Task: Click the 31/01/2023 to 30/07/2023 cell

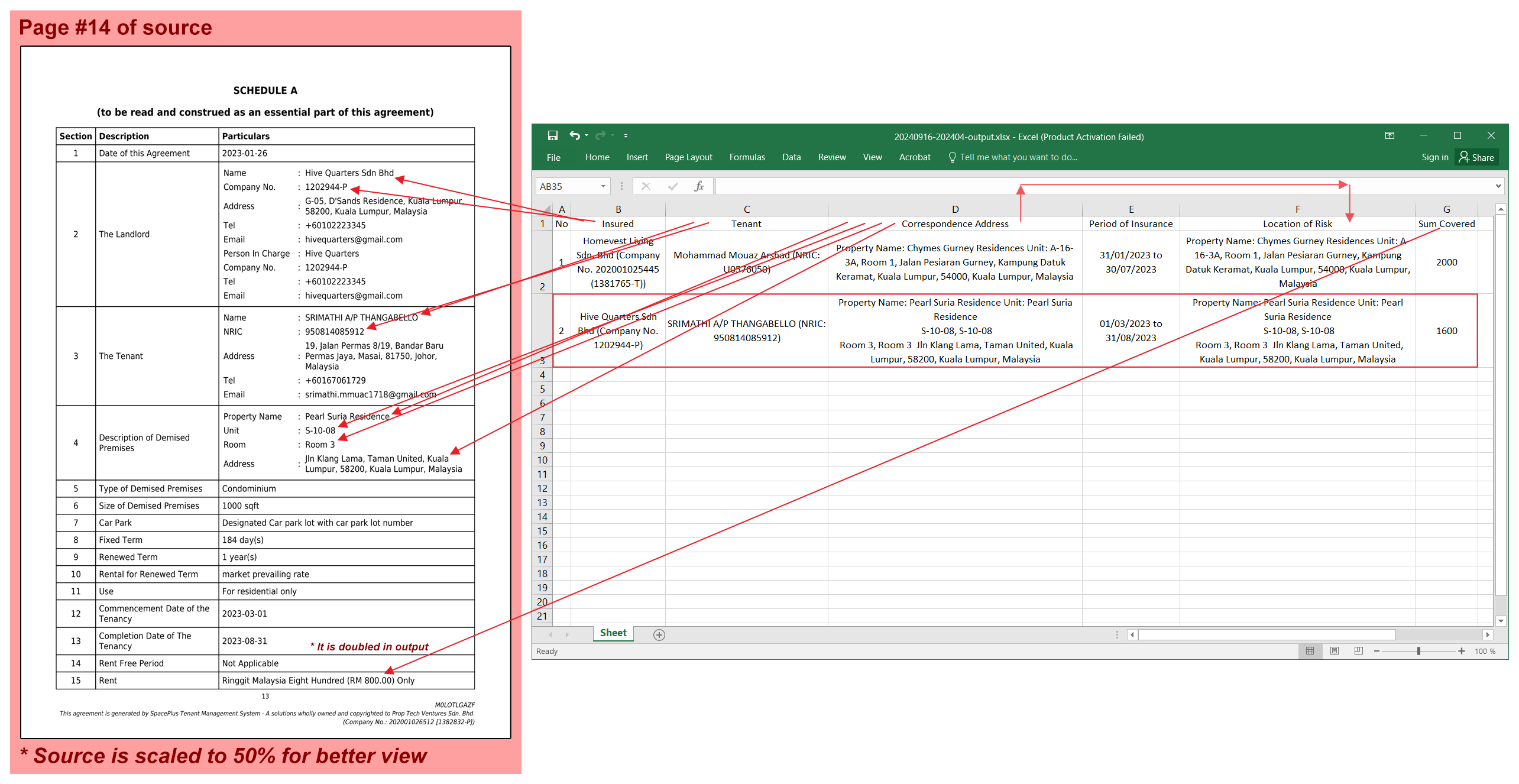Action: (x=1131, y=262)
